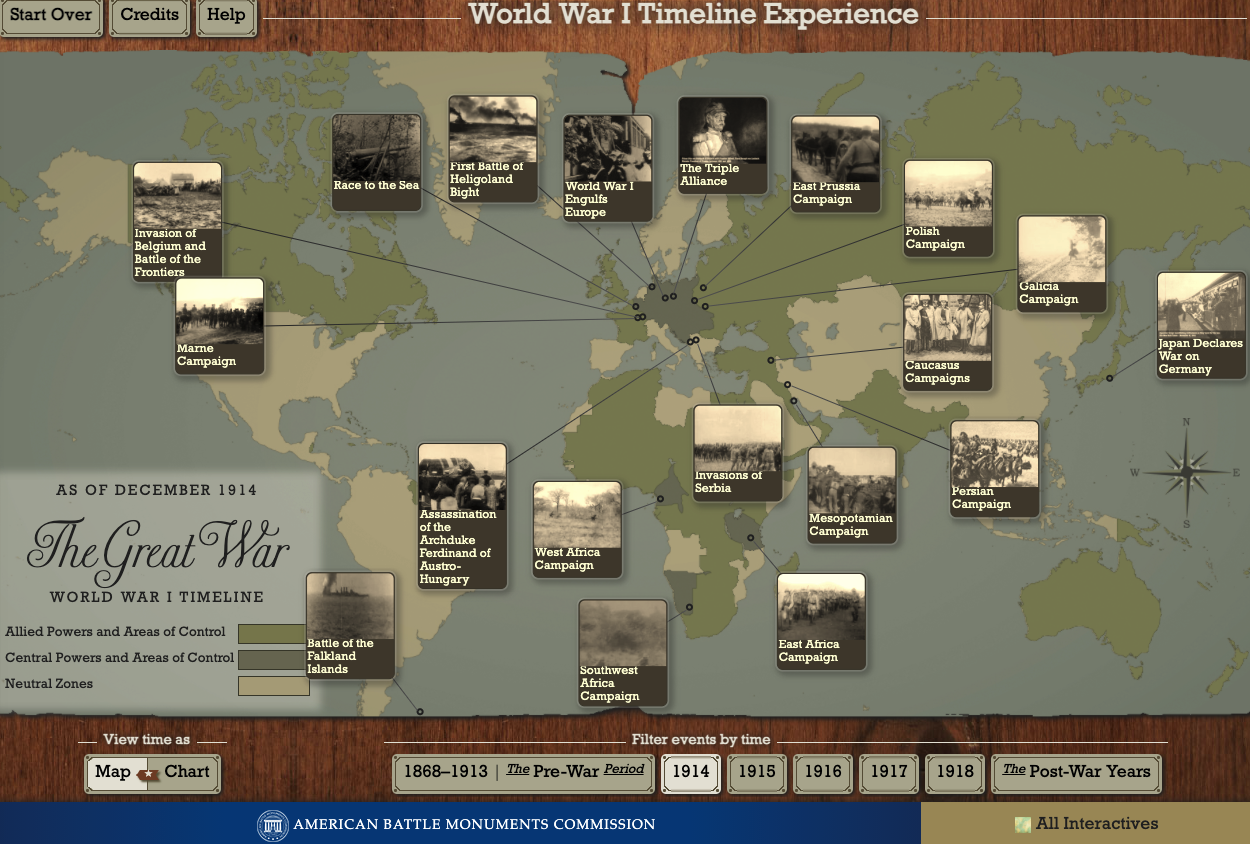This screenshot has height=844, width=1250.
Task: Click the map marker near Japan
Action: (x=1109, y=378)
